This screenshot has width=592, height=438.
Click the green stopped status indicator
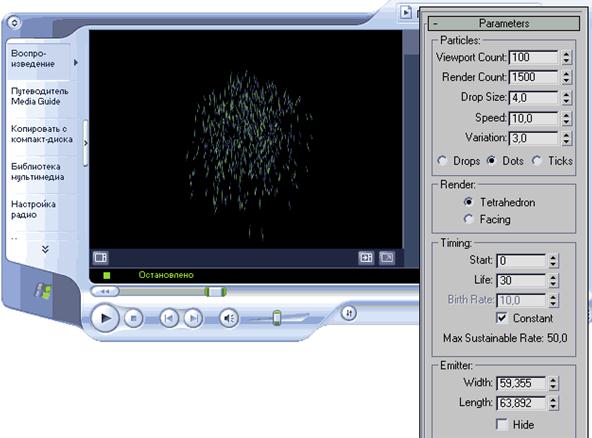pos(106,276)
